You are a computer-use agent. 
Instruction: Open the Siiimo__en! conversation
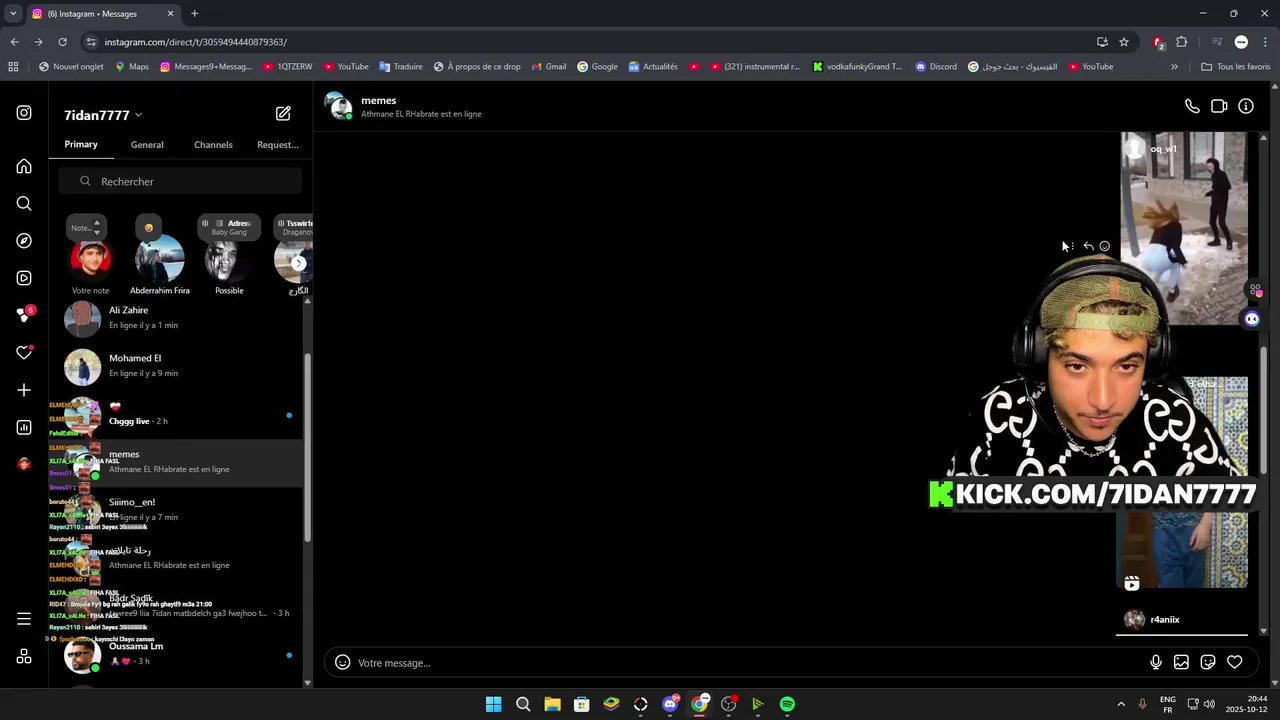pyautogui.click(x=176, y=511)
